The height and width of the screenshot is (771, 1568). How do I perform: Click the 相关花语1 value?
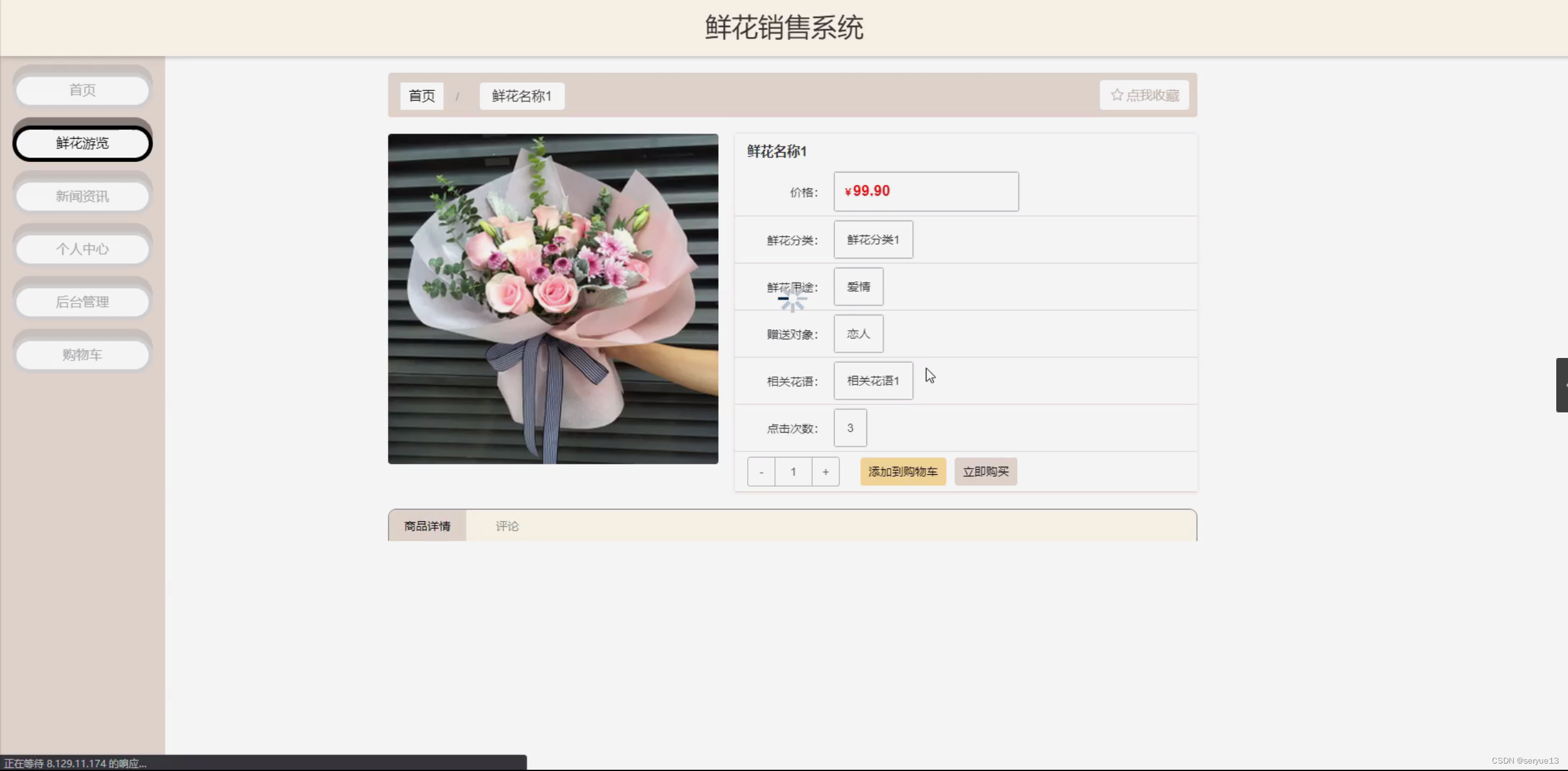click(x=873, y=381)
